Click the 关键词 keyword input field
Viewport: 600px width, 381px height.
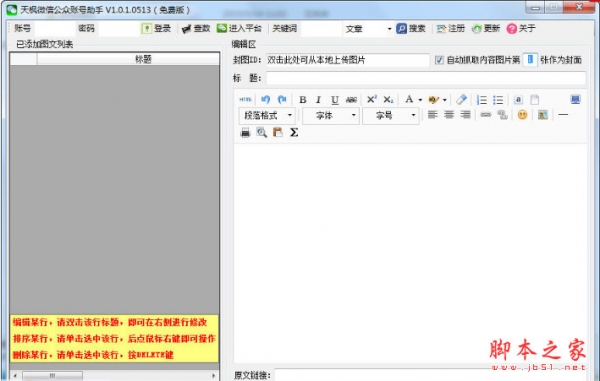321,28
